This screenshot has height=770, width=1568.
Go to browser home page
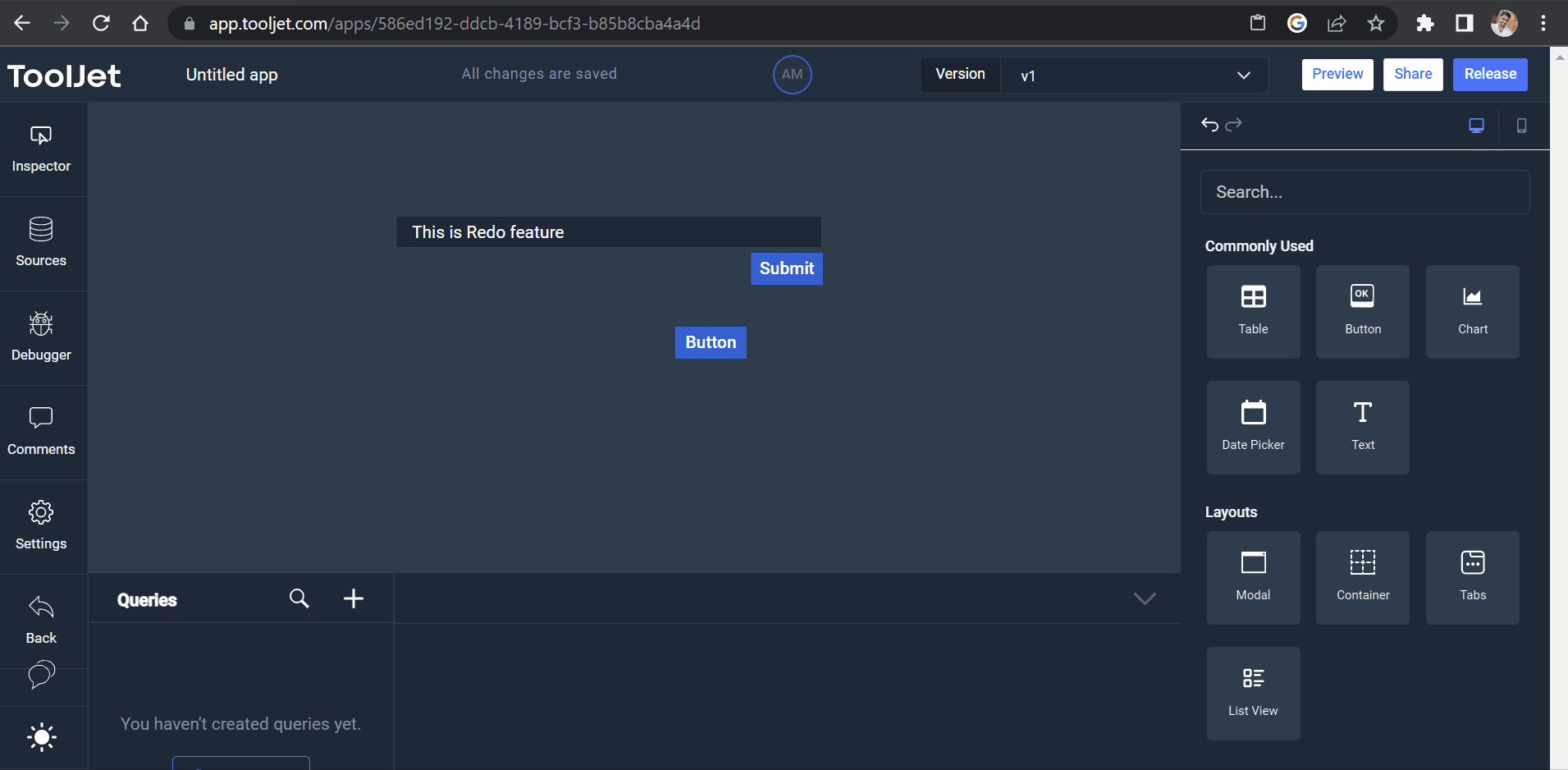pos(140,23)
